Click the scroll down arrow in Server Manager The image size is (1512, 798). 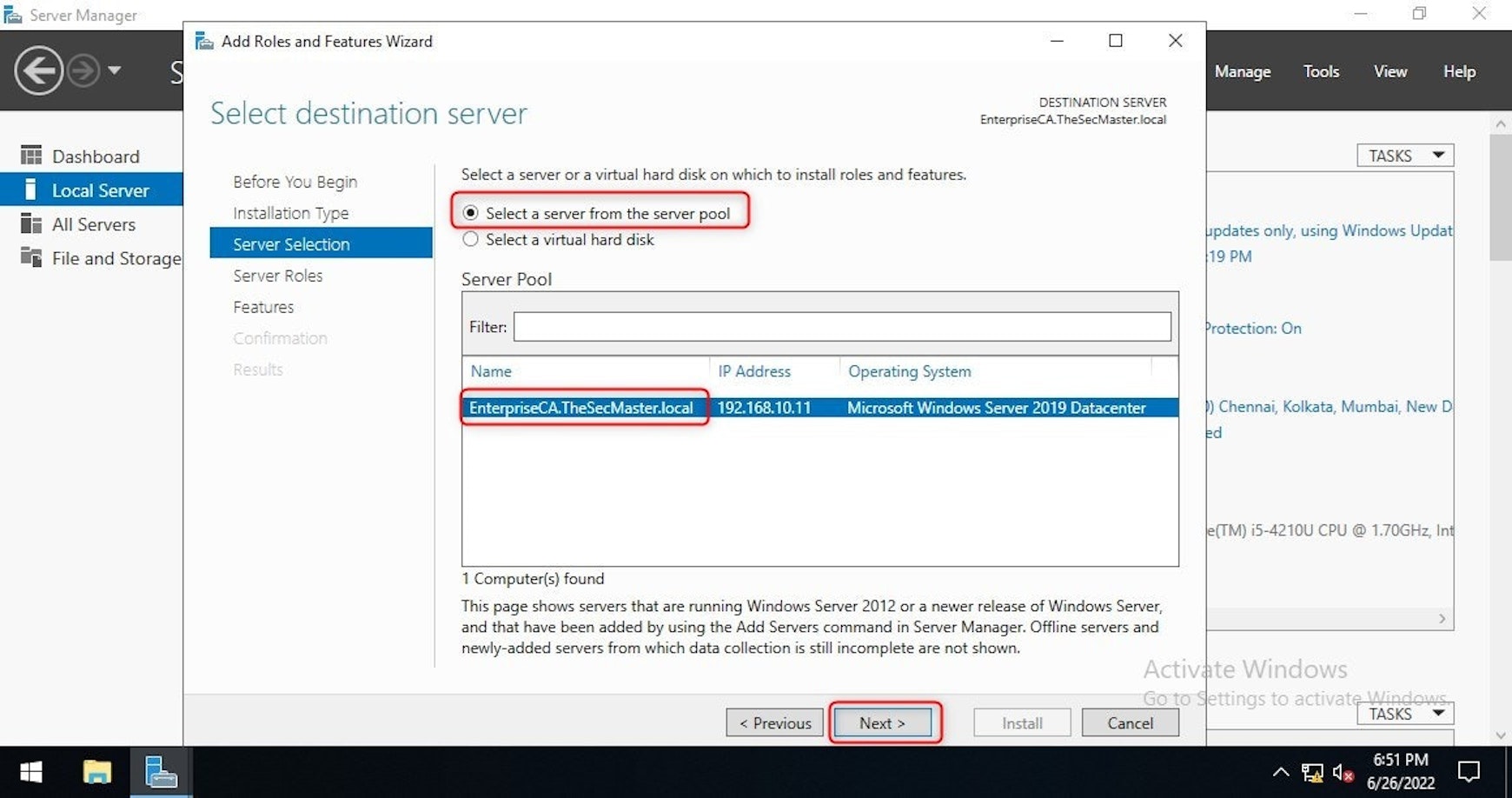1501,735
